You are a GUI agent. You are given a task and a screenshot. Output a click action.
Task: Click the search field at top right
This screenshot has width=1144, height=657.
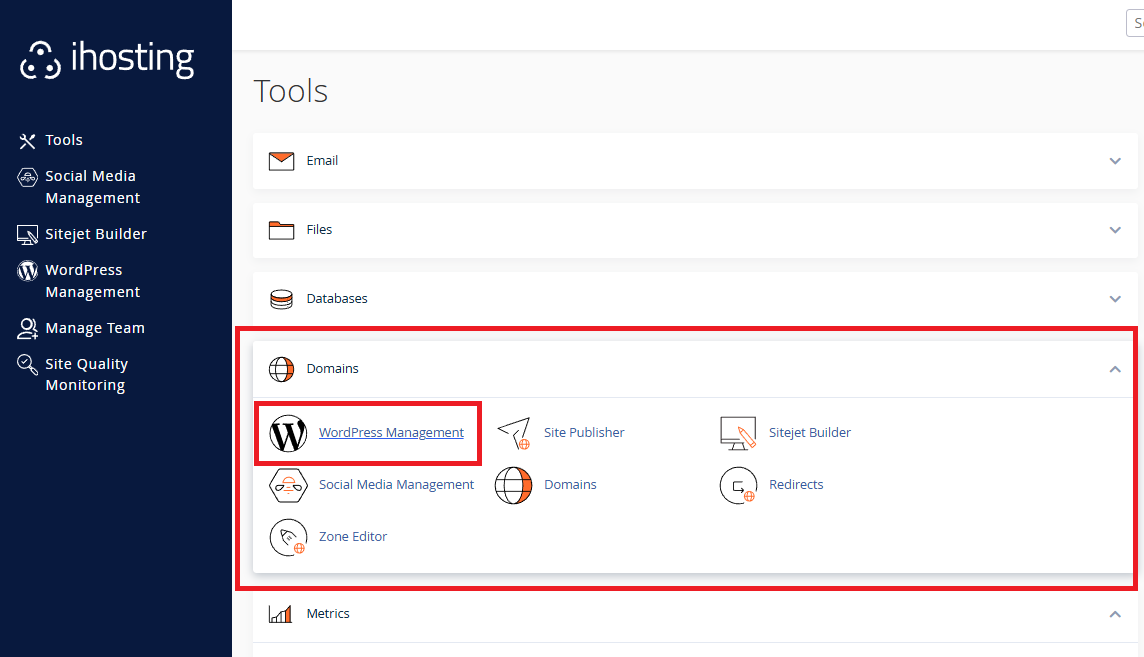[x=1135, y=23]
